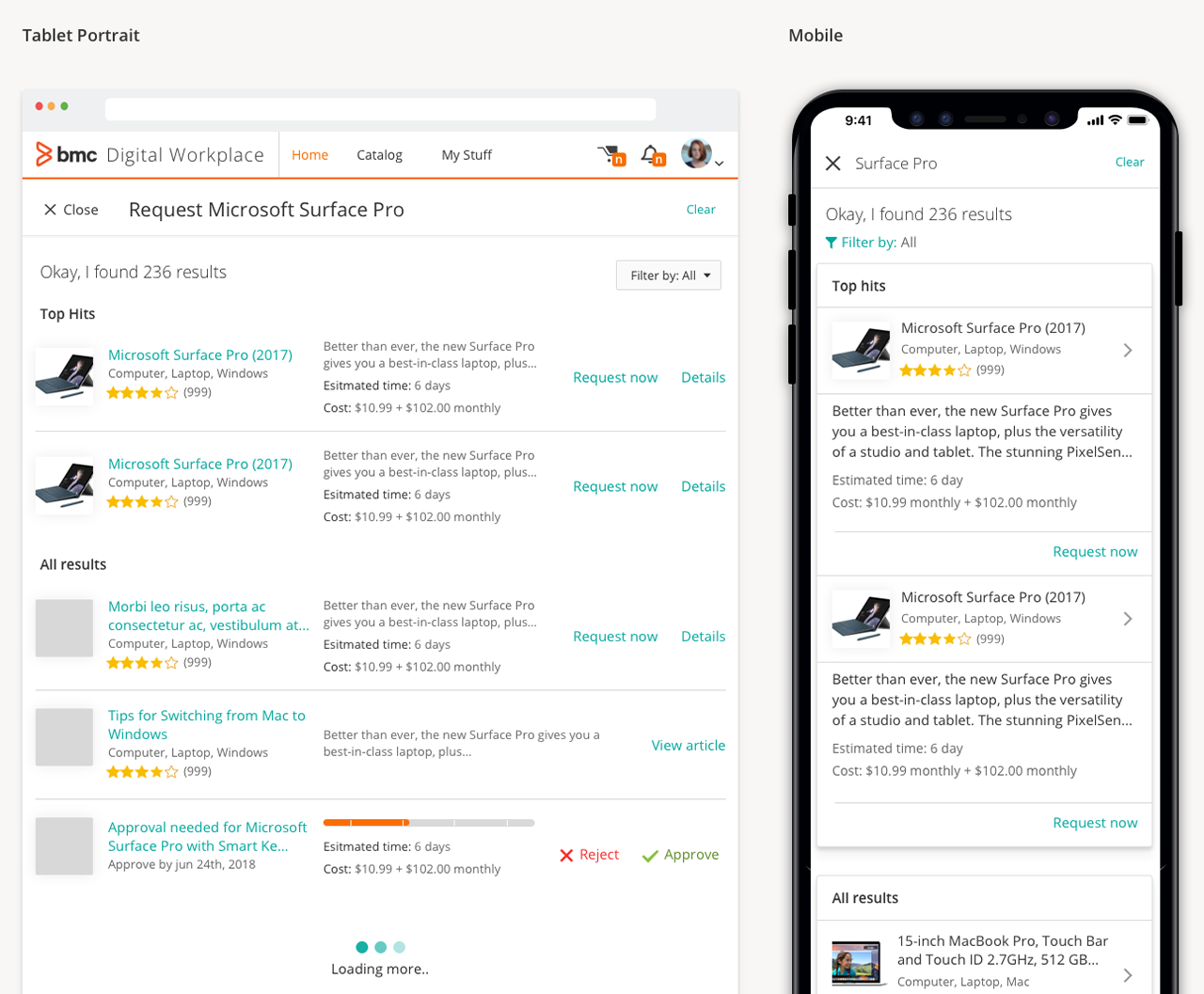This screenshot has width=1204, height=994.
Task: Tap star rating in first mobile card
Action: pyautogui.click(x=935, y=371)
